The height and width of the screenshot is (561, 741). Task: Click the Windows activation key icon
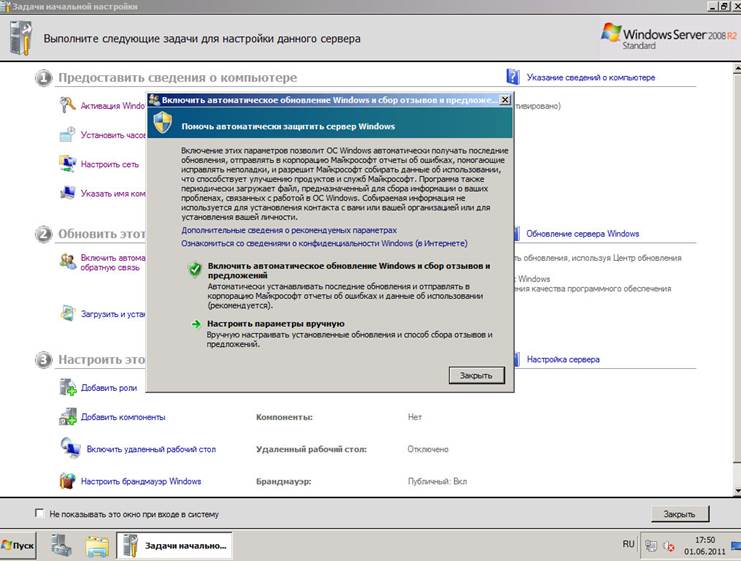68,105
